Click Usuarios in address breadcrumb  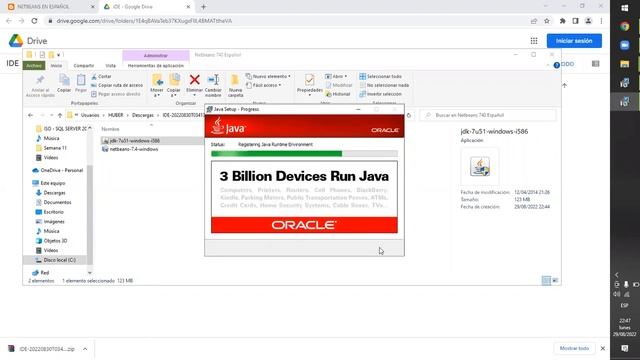click(90, 116)
